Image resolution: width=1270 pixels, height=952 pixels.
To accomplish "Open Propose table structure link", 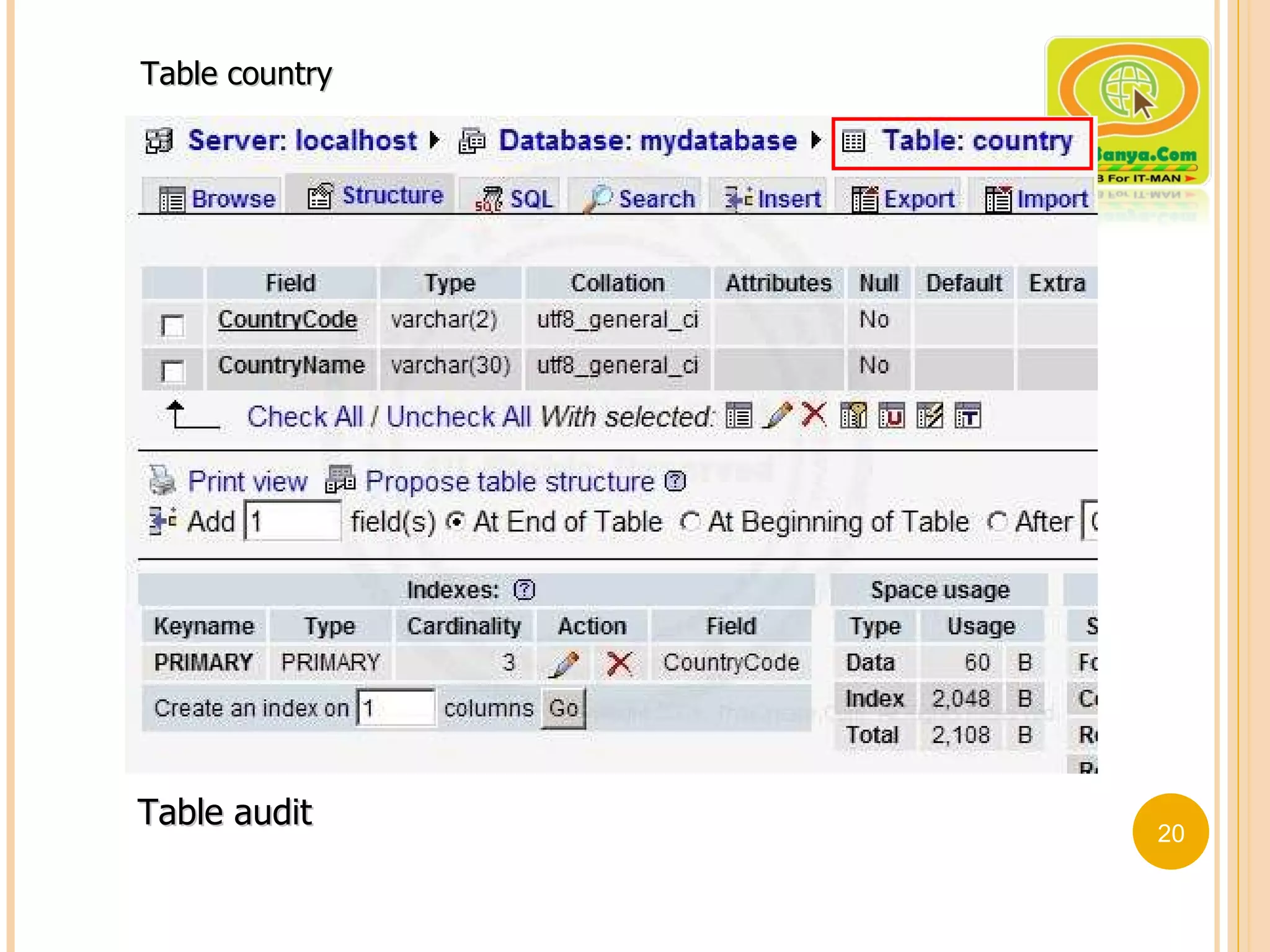I will point(510,482).
